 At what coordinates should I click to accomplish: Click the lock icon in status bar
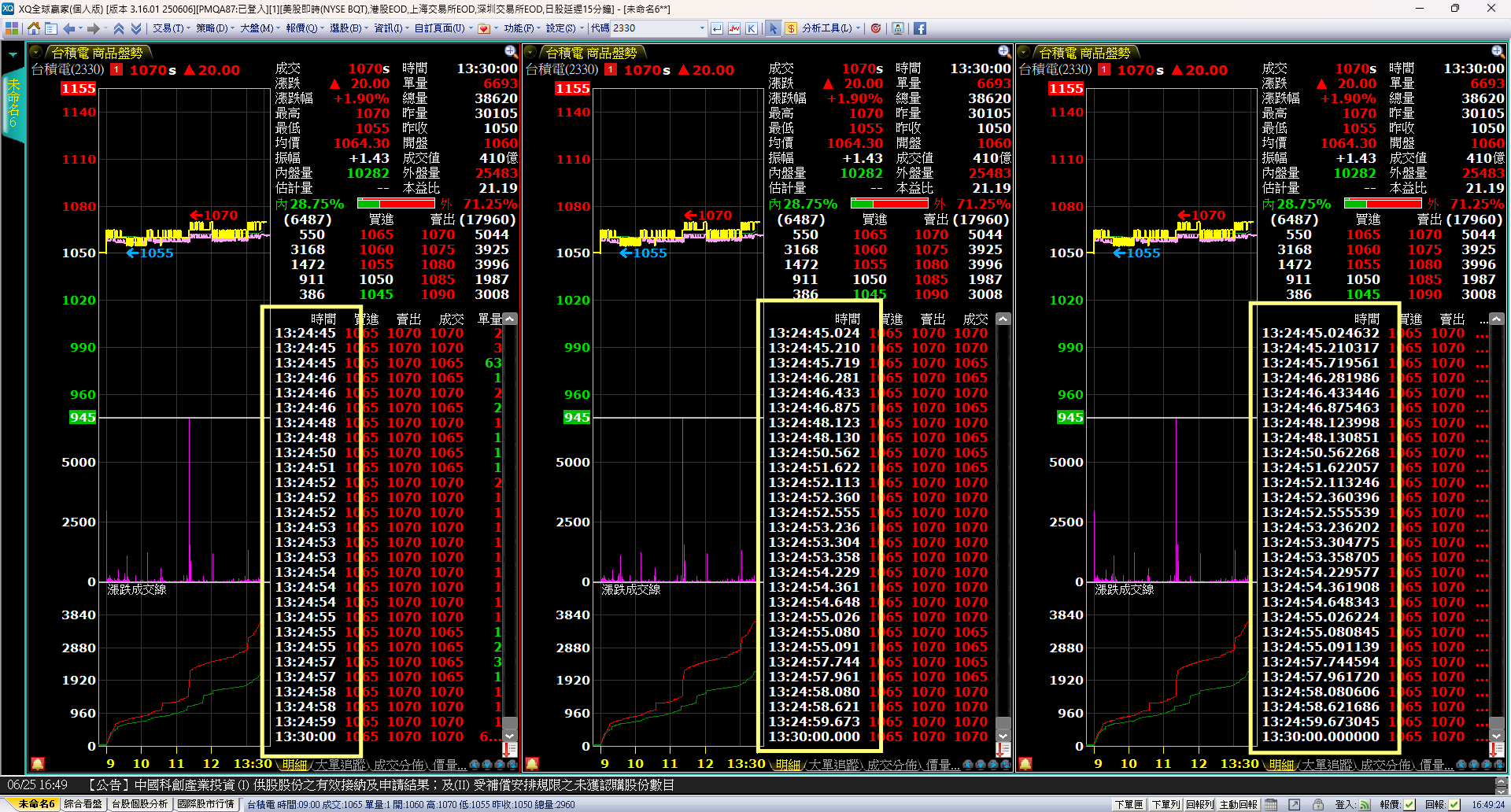tap(1317, 804)
